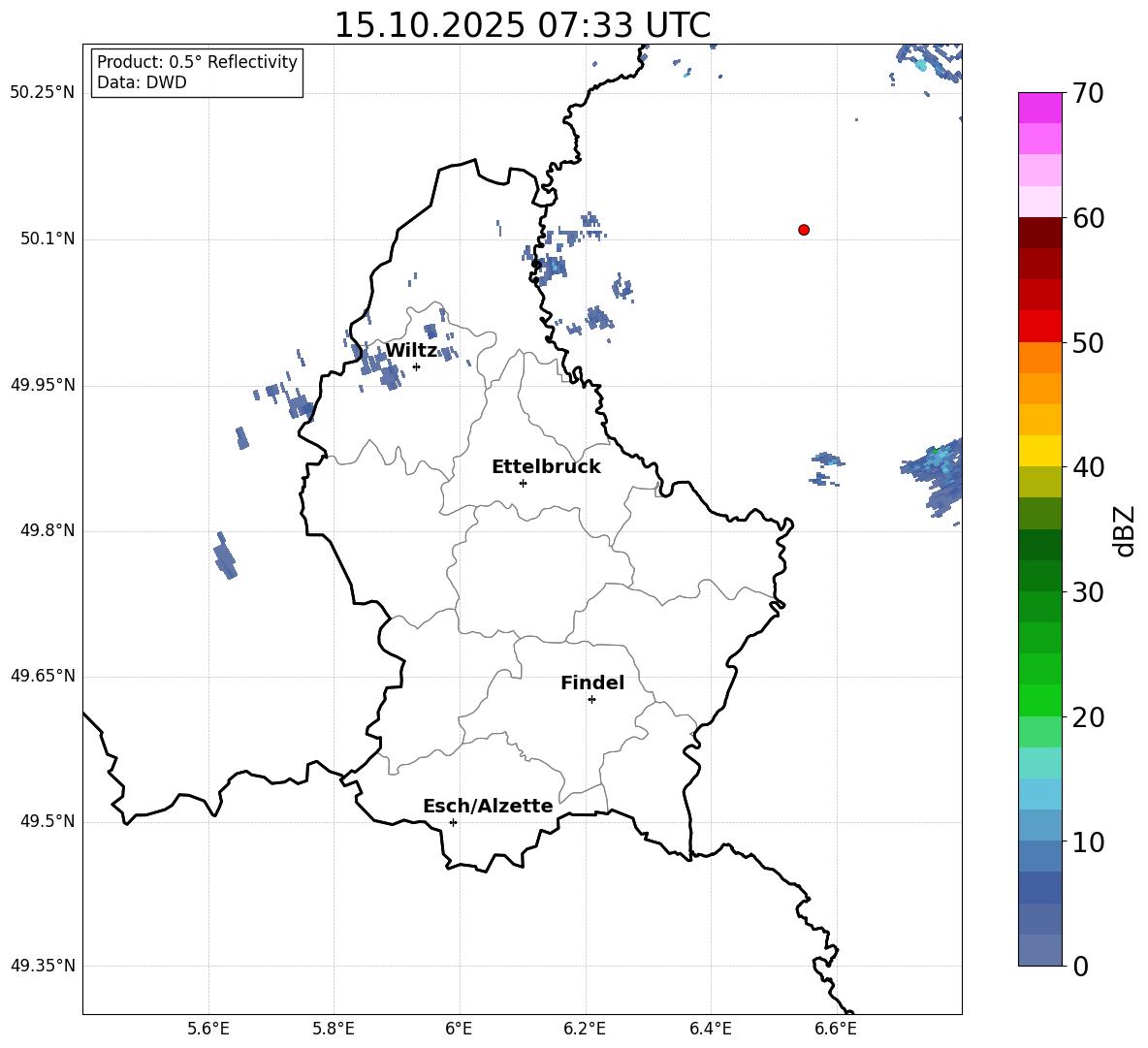Viewport: 1148px width, 1048px height.
Task: Click the Findel station cross marker
Action: (591, 700)
